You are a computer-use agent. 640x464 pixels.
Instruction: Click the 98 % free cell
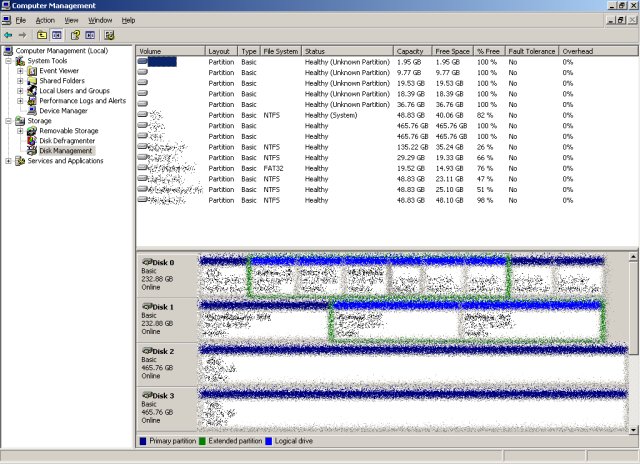click(485, 200)
